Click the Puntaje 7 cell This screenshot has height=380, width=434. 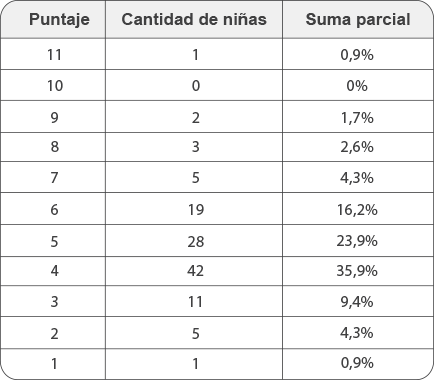click(x=53, y=177)
